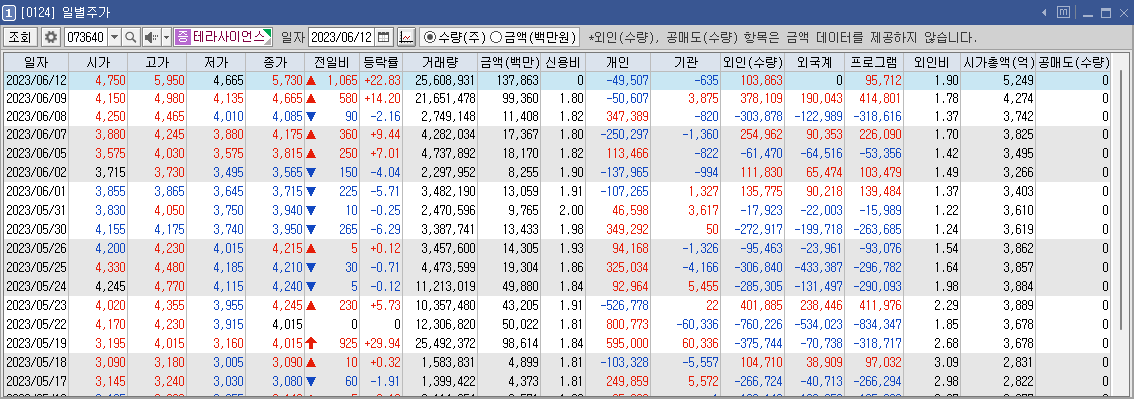Click the 외인(수량) column header
The image size is (1134, 399).
coord(752,62)
